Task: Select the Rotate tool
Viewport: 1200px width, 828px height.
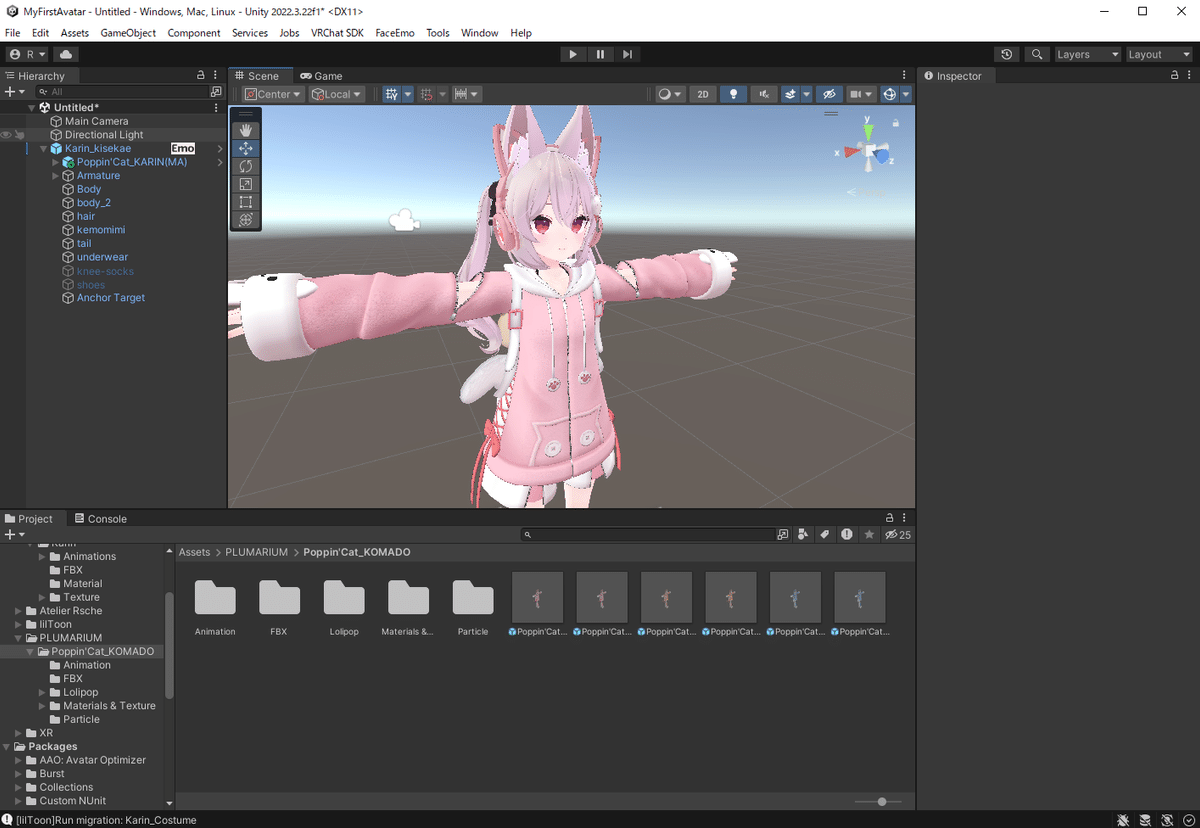Action: pos(246,166)
